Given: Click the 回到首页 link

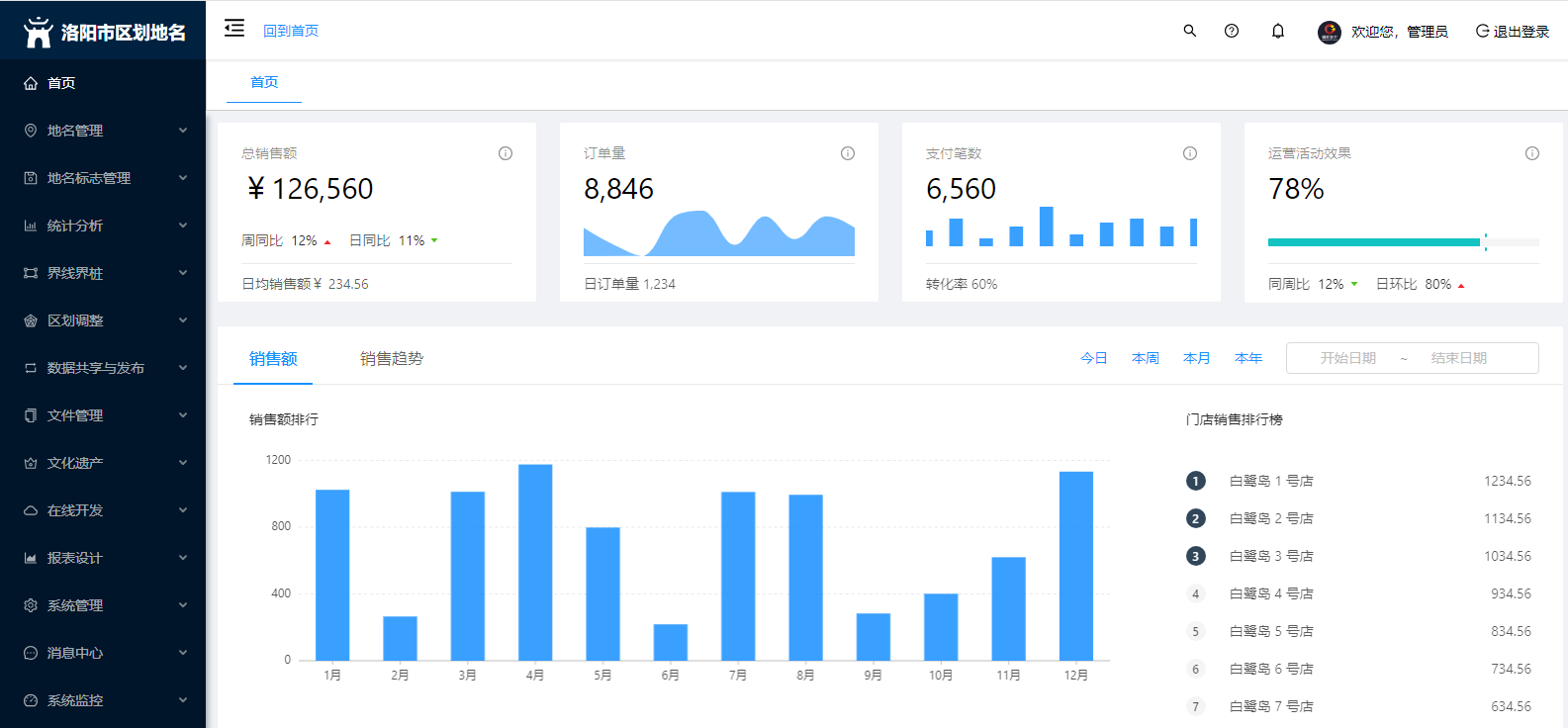Looking at the screenshot, I should (291, 31).
